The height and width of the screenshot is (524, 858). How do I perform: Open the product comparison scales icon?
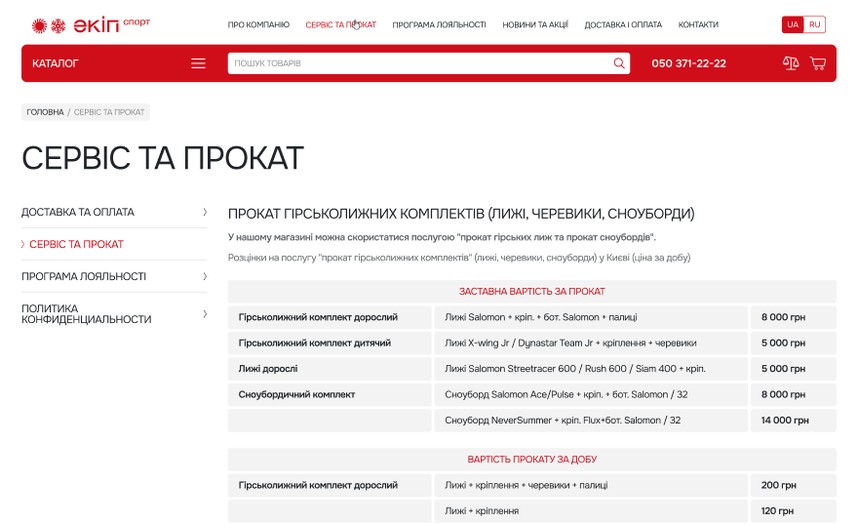pyautogui.click(x=791, y=63)
